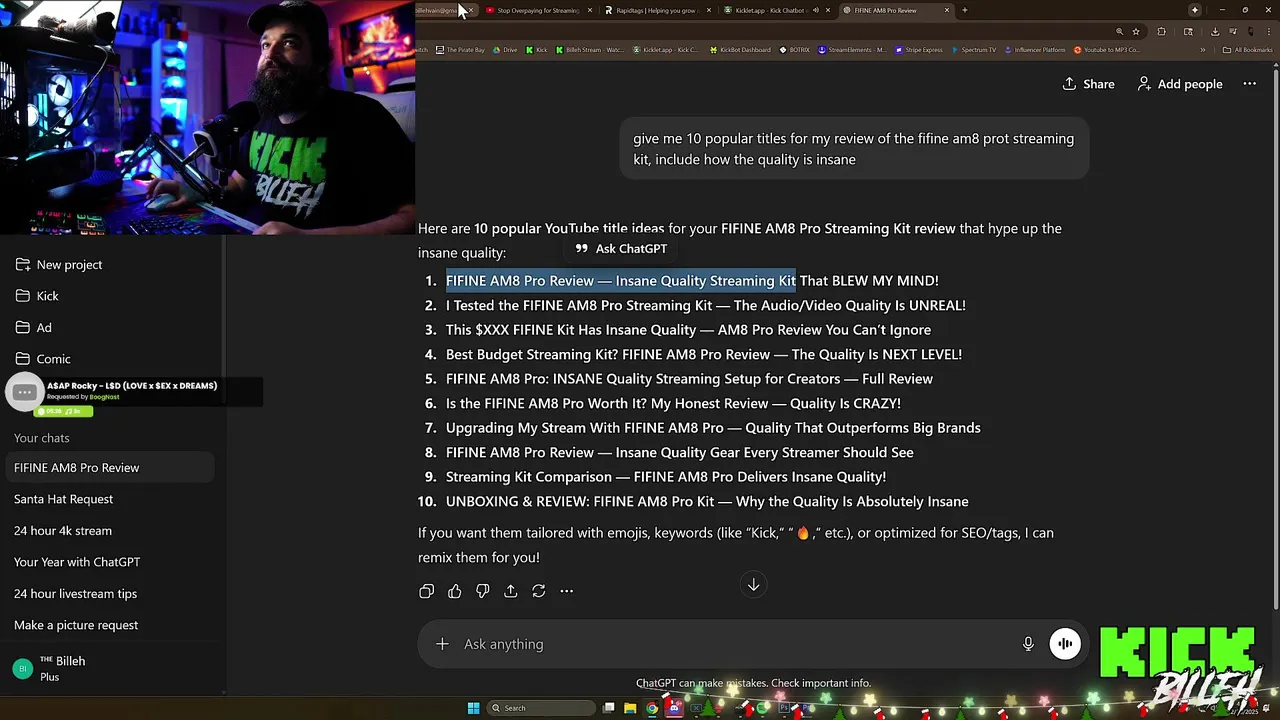Image resolution: width=1280 pixels, height=720 pixels.
Task: Open 24 hour 4k stream chat
Action: 110,531
